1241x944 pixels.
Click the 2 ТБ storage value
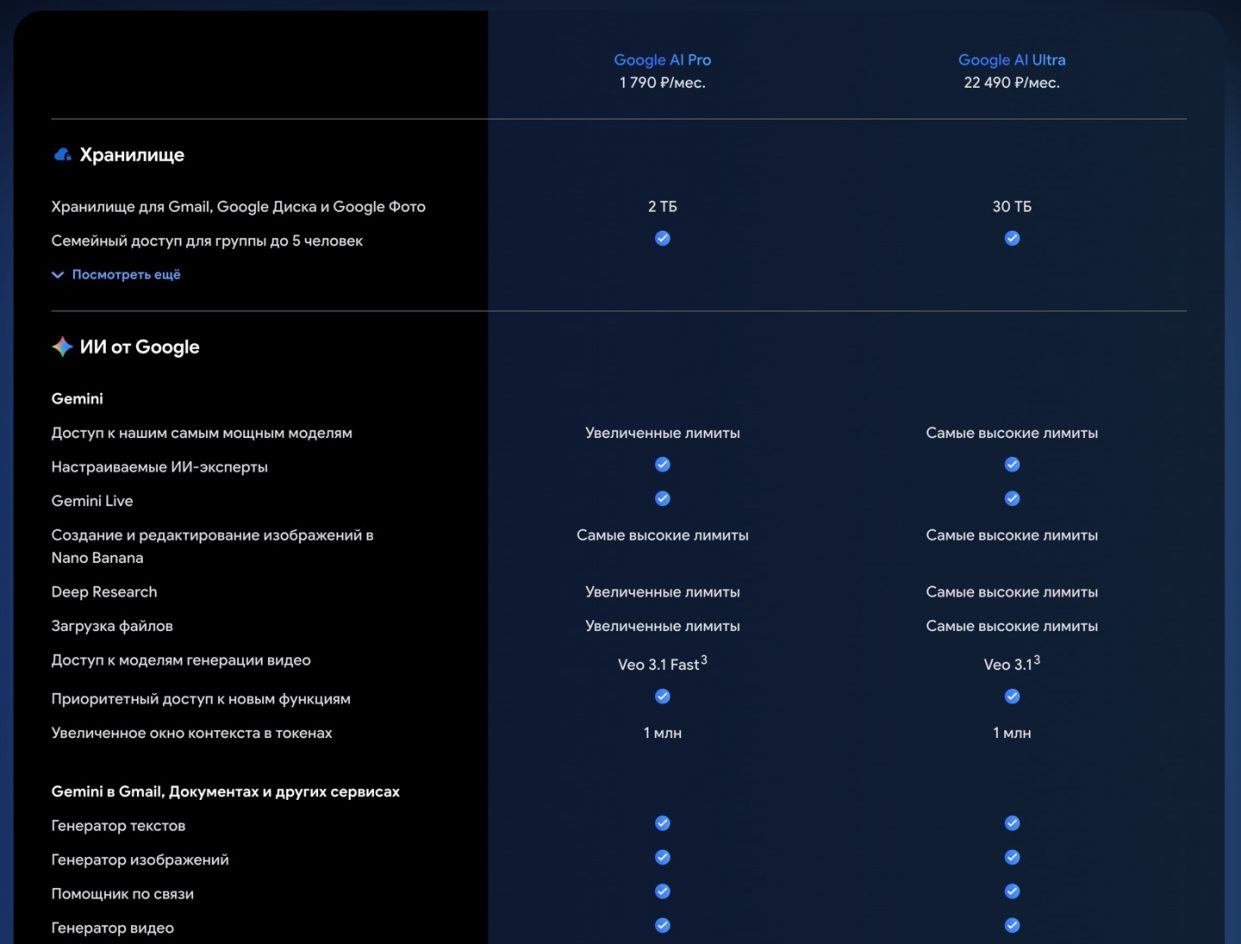pos(662,207)
